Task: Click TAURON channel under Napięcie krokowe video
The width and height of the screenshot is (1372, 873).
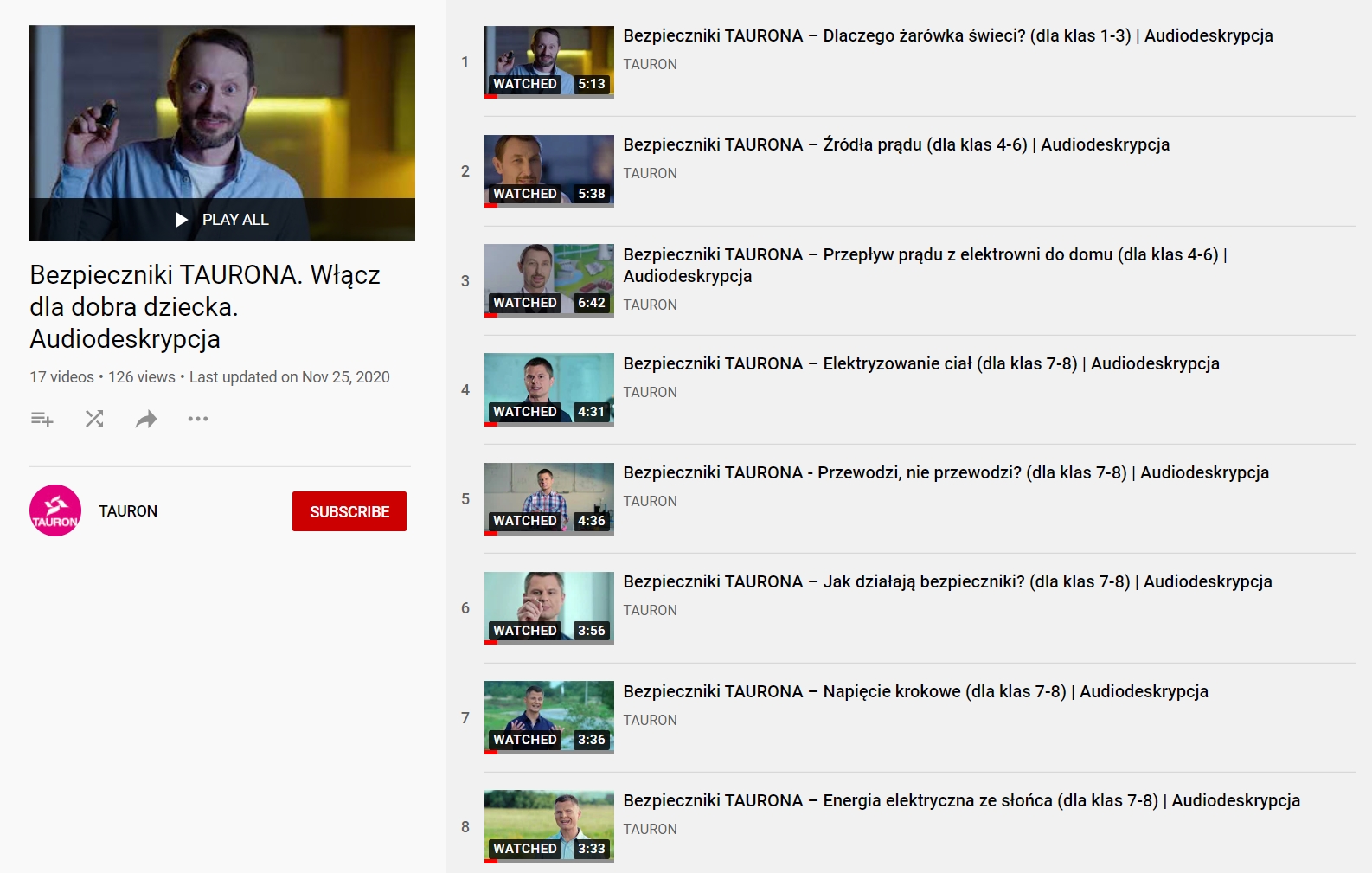Action: click(x=650, y=721)
